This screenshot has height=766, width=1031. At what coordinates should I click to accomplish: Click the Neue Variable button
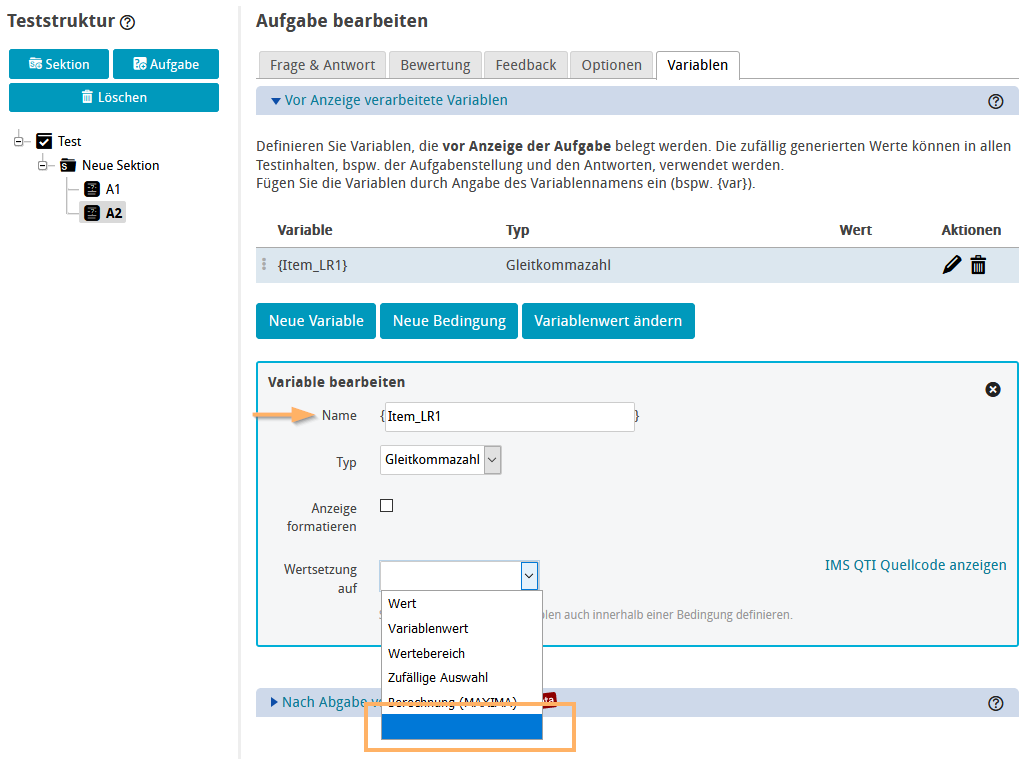coord(315,321)
